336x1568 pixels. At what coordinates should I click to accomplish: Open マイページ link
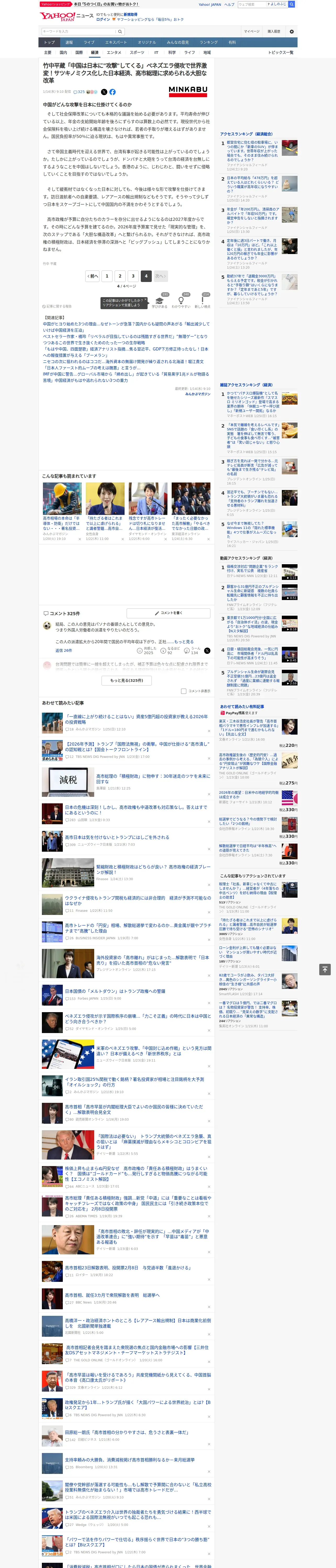(252, 32)
